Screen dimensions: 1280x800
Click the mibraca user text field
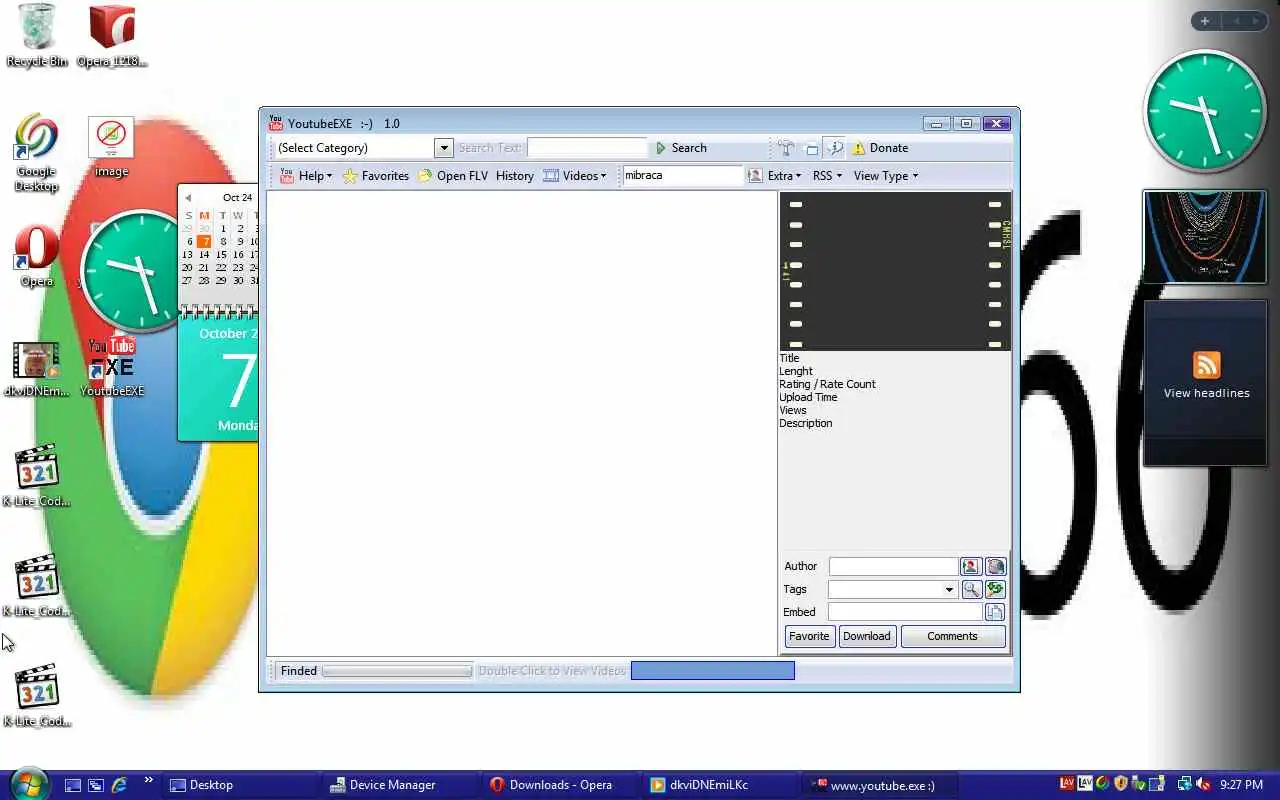(x=683, y=175)
